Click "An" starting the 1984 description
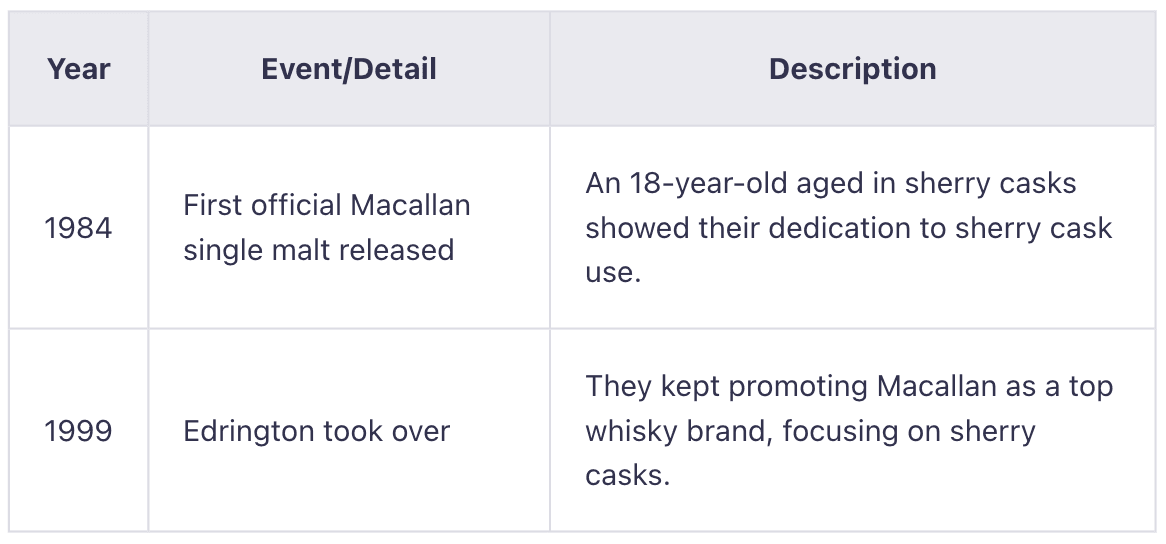This screenshot has width=1166, height=544. 603,184
